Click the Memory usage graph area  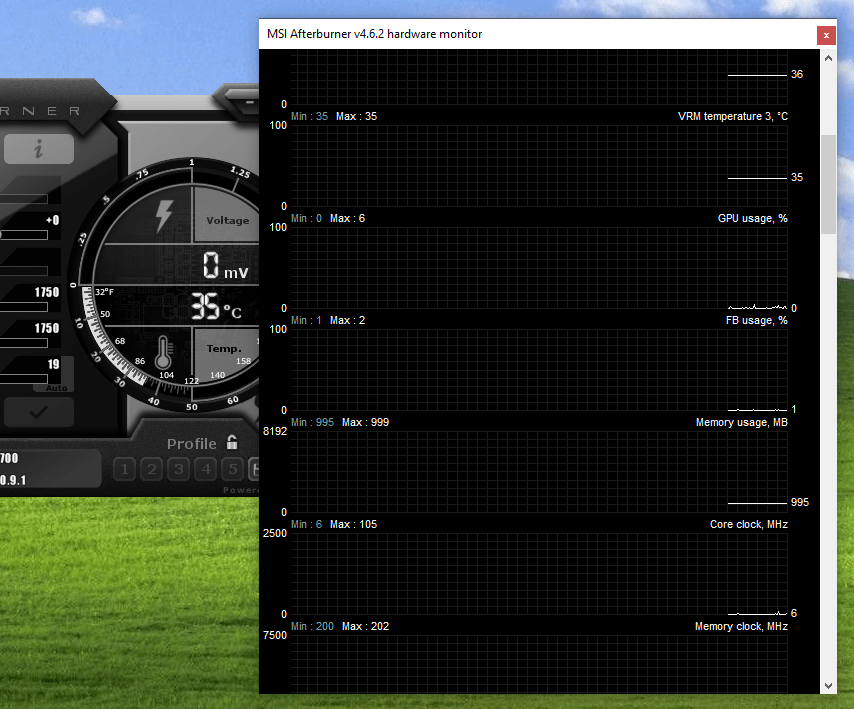539,472
